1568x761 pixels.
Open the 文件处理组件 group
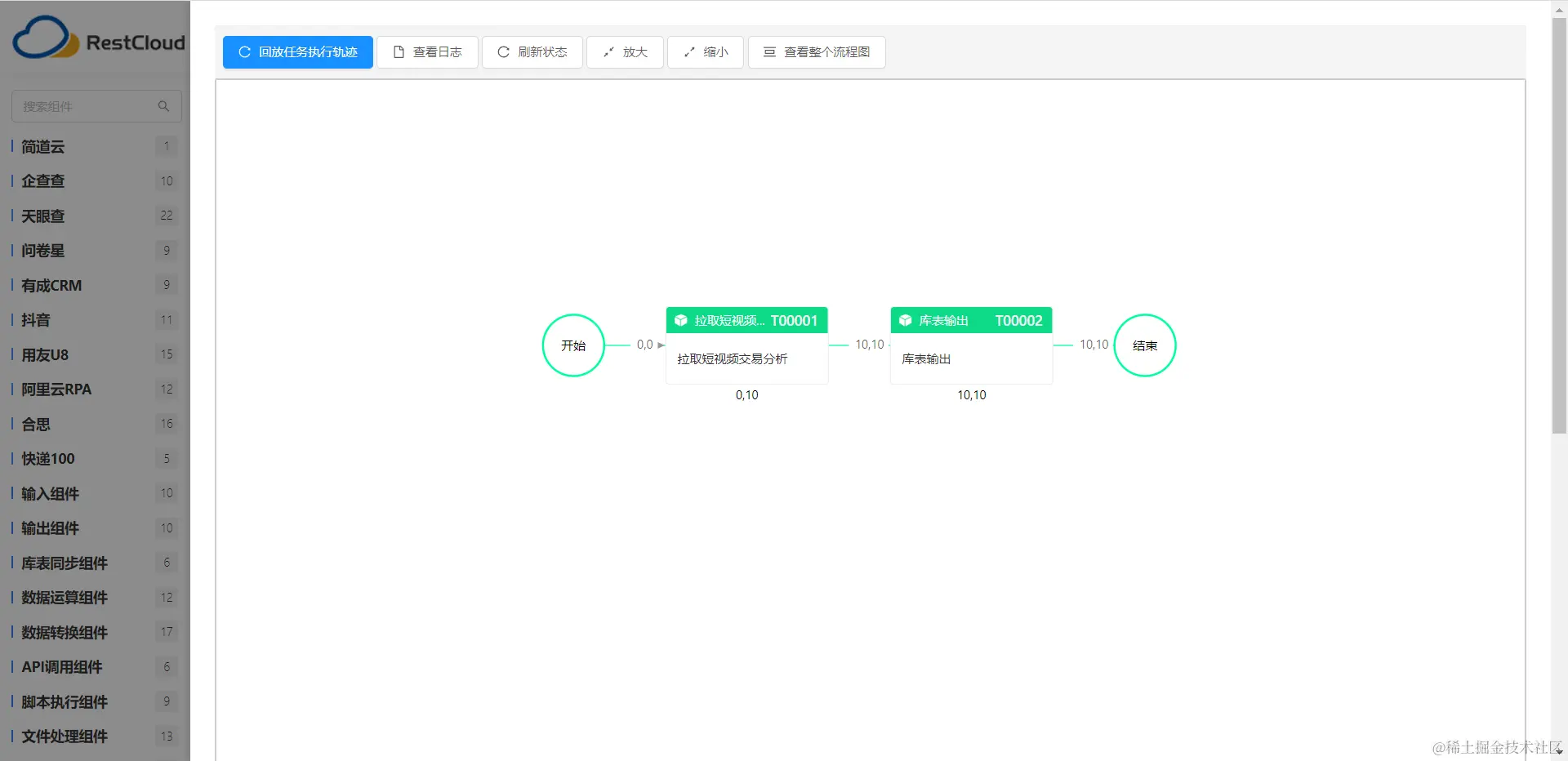point(96,737)
